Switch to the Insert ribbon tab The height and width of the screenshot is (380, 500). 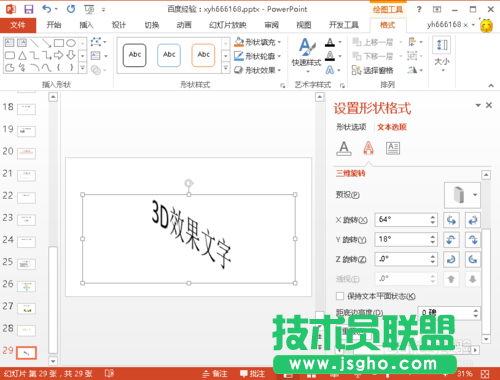86,25
